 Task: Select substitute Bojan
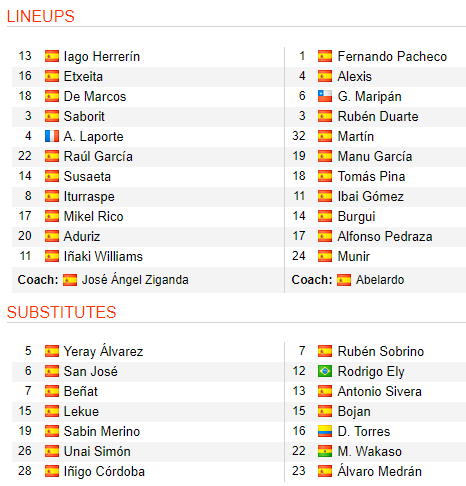tap(354, 412)
